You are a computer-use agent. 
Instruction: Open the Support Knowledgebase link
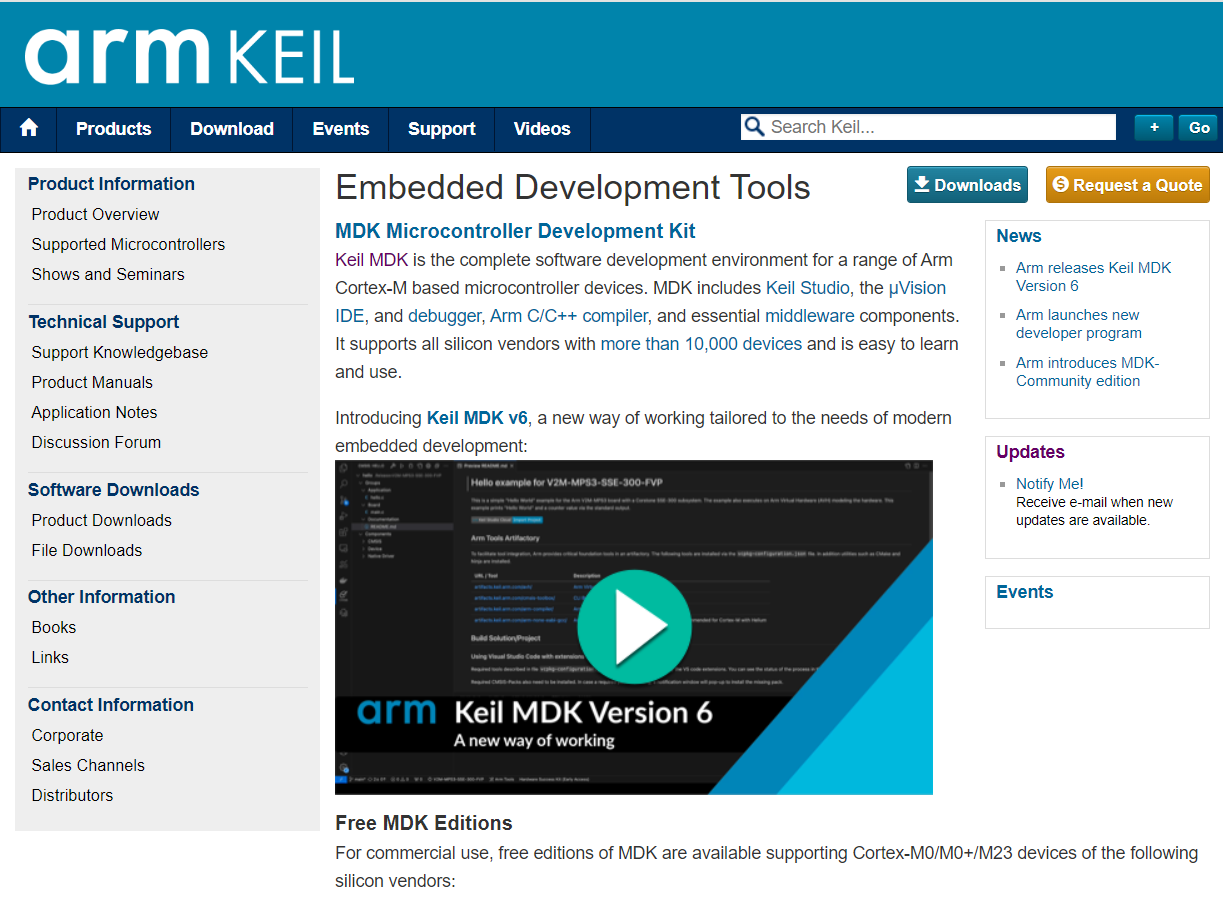tap(119, 352)
